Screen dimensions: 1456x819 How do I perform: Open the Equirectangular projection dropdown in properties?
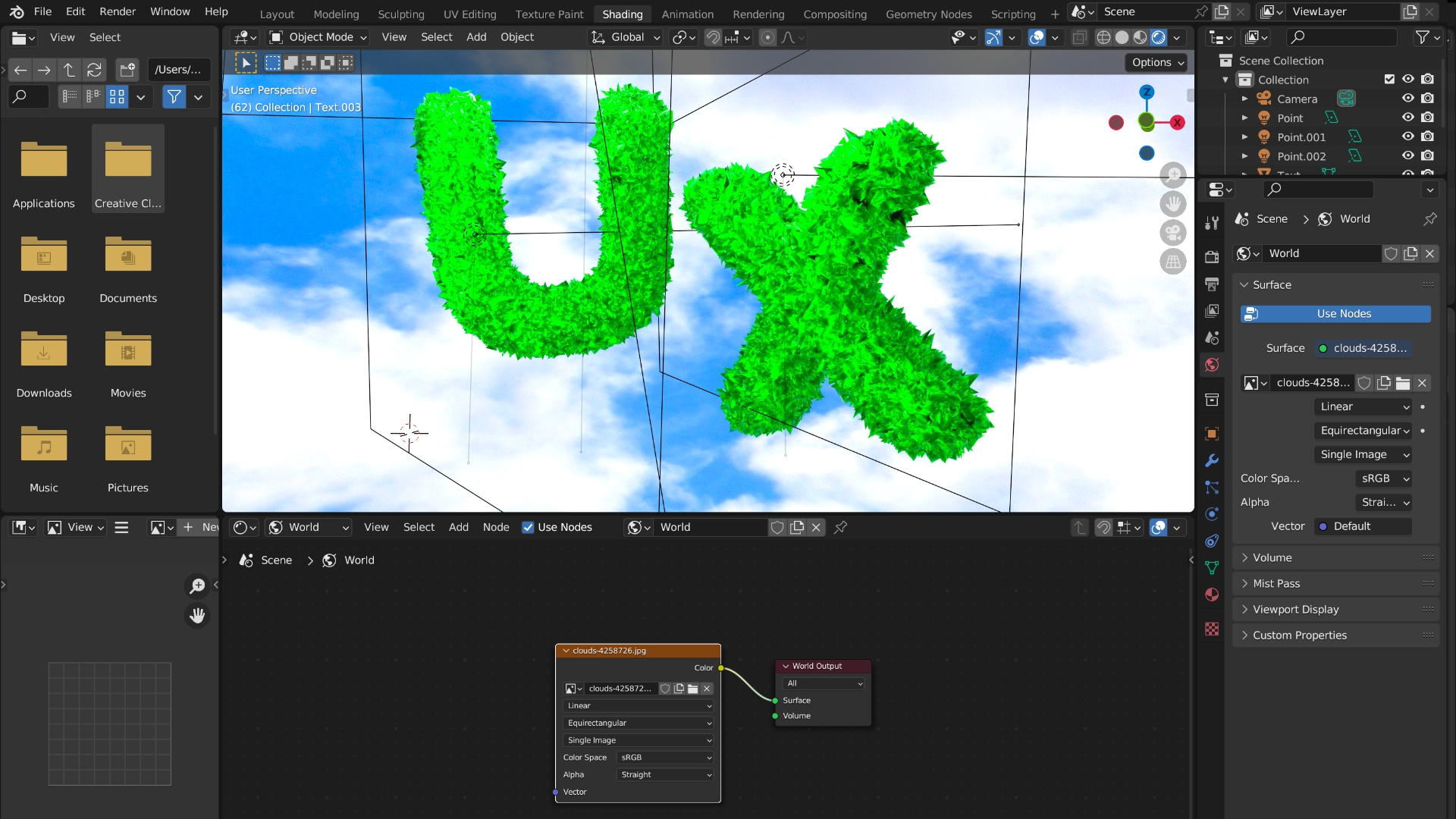1363,430
